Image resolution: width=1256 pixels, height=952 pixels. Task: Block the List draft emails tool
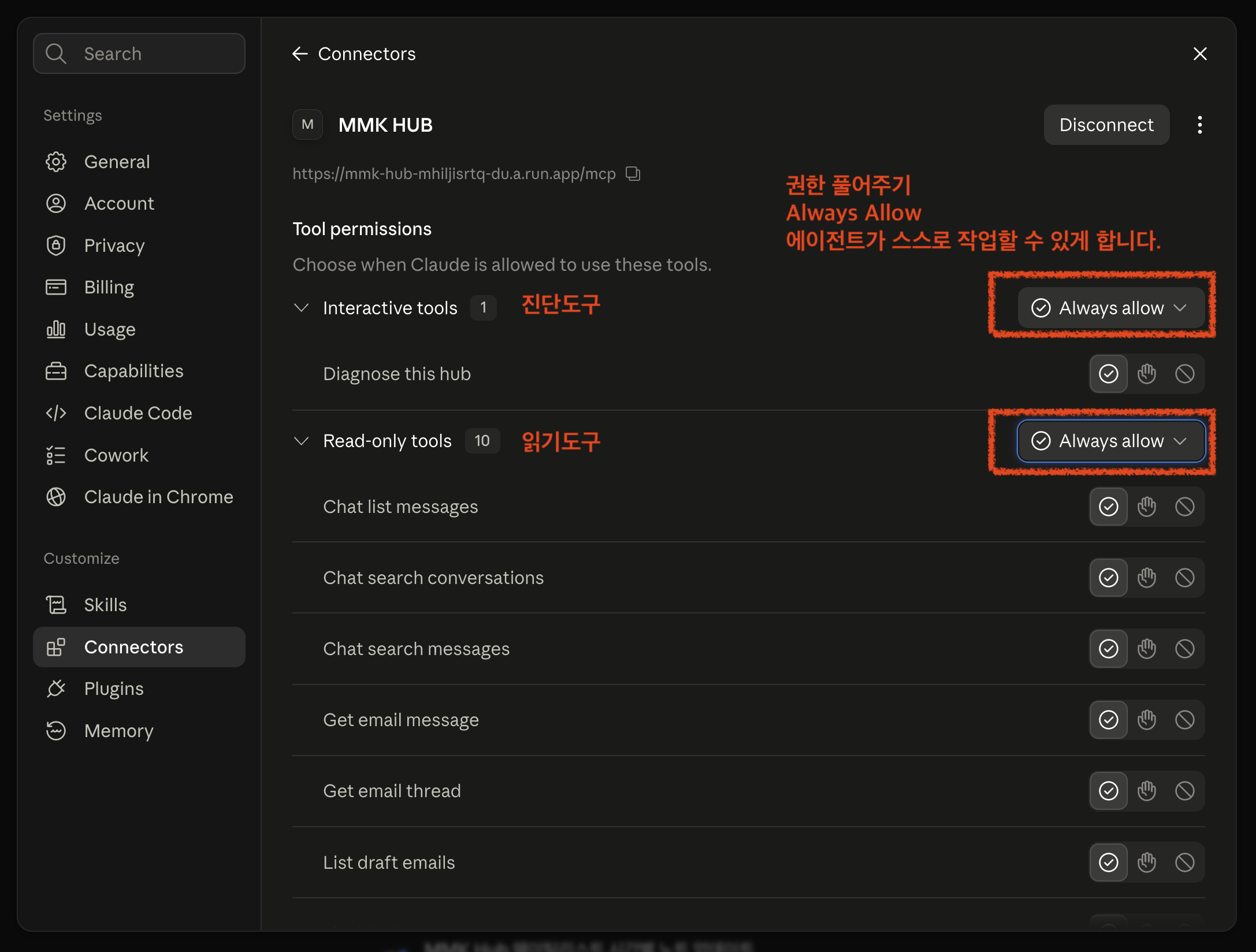[x=1184, y=862]
